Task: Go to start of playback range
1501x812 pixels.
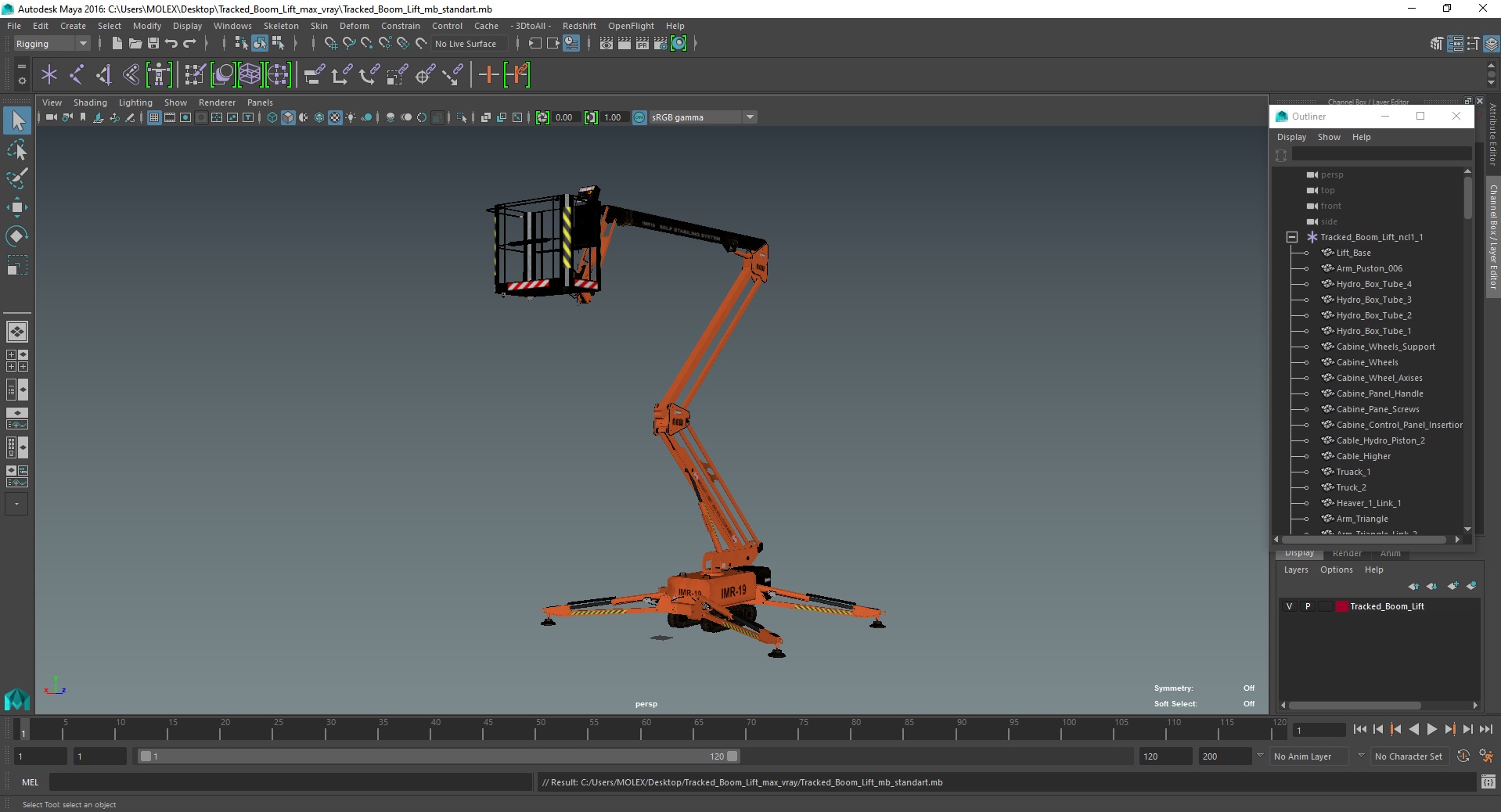Action: pyautogui.click(x=1359, y=729)
